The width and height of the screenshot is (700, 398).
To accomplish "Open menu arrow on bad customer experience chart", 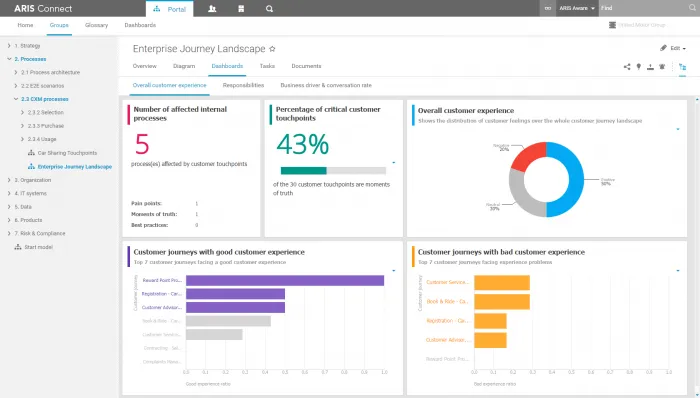I will pyautogui.click(x=678, y=271).
